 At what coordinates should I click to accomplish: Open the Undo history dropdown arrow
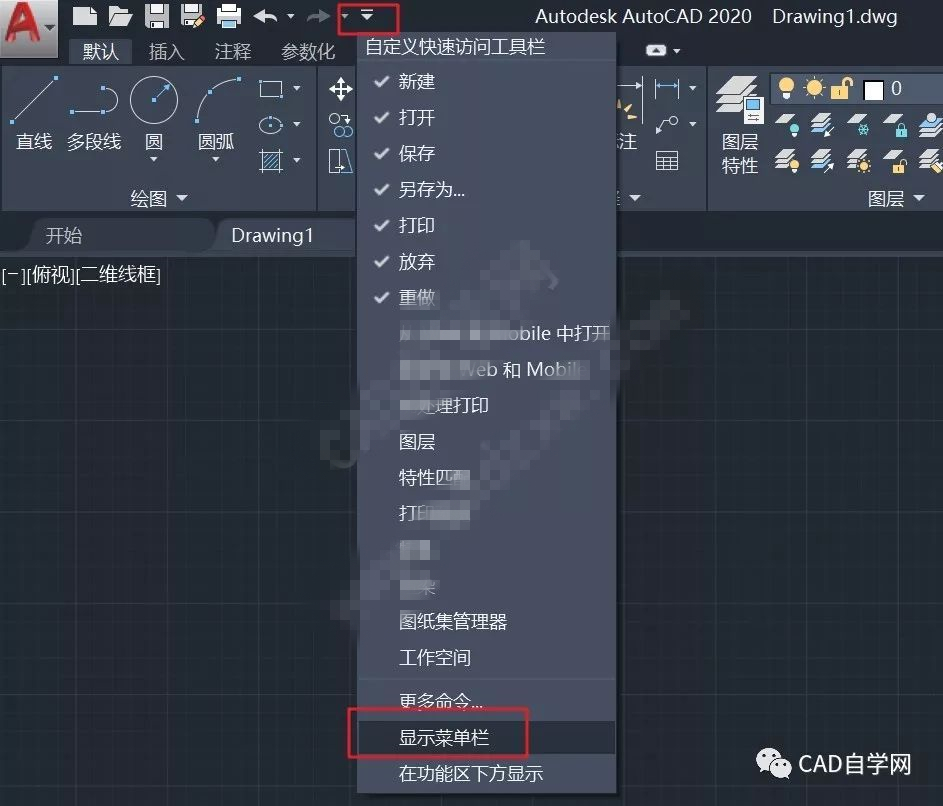[290, 16]
